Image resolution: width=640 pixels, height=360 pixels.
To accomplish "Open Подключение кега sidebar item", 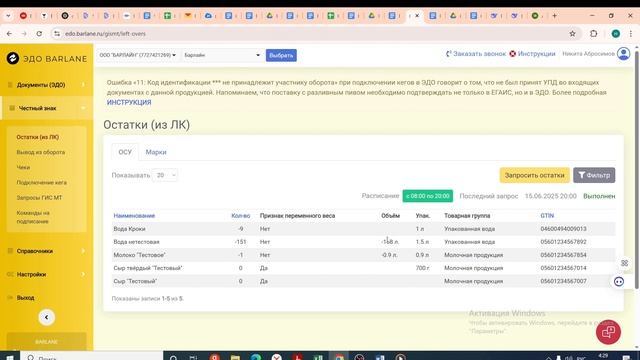I will [42, 182].
